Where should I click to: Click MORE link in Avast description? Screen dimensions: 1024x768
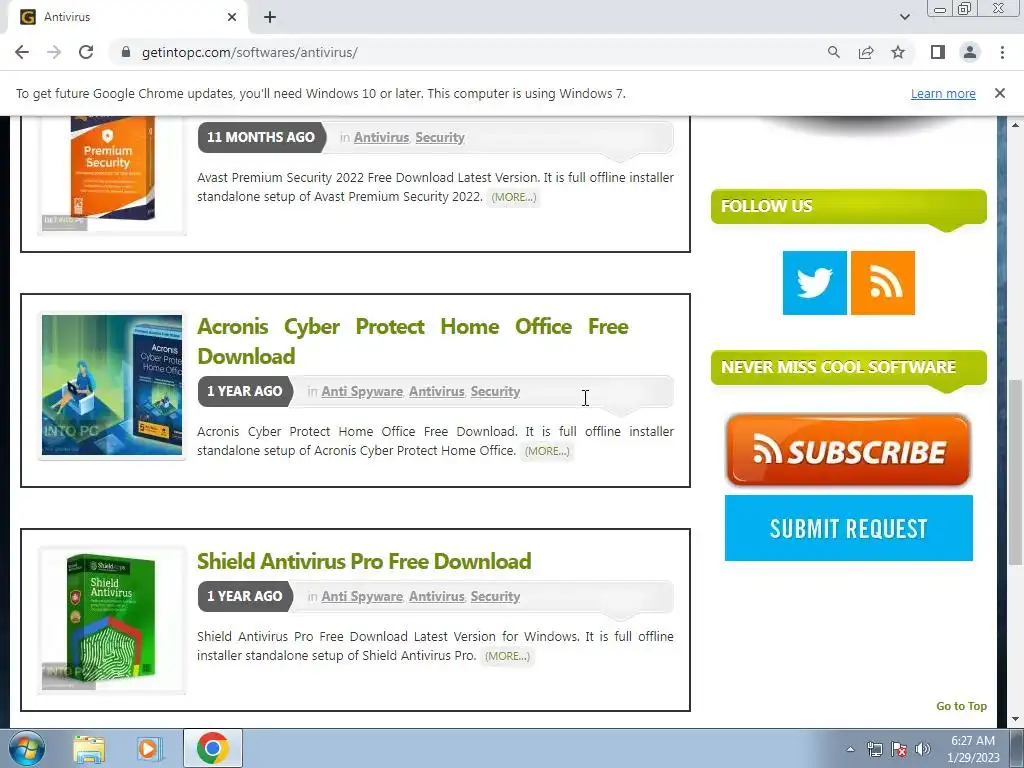click(513, 197)
